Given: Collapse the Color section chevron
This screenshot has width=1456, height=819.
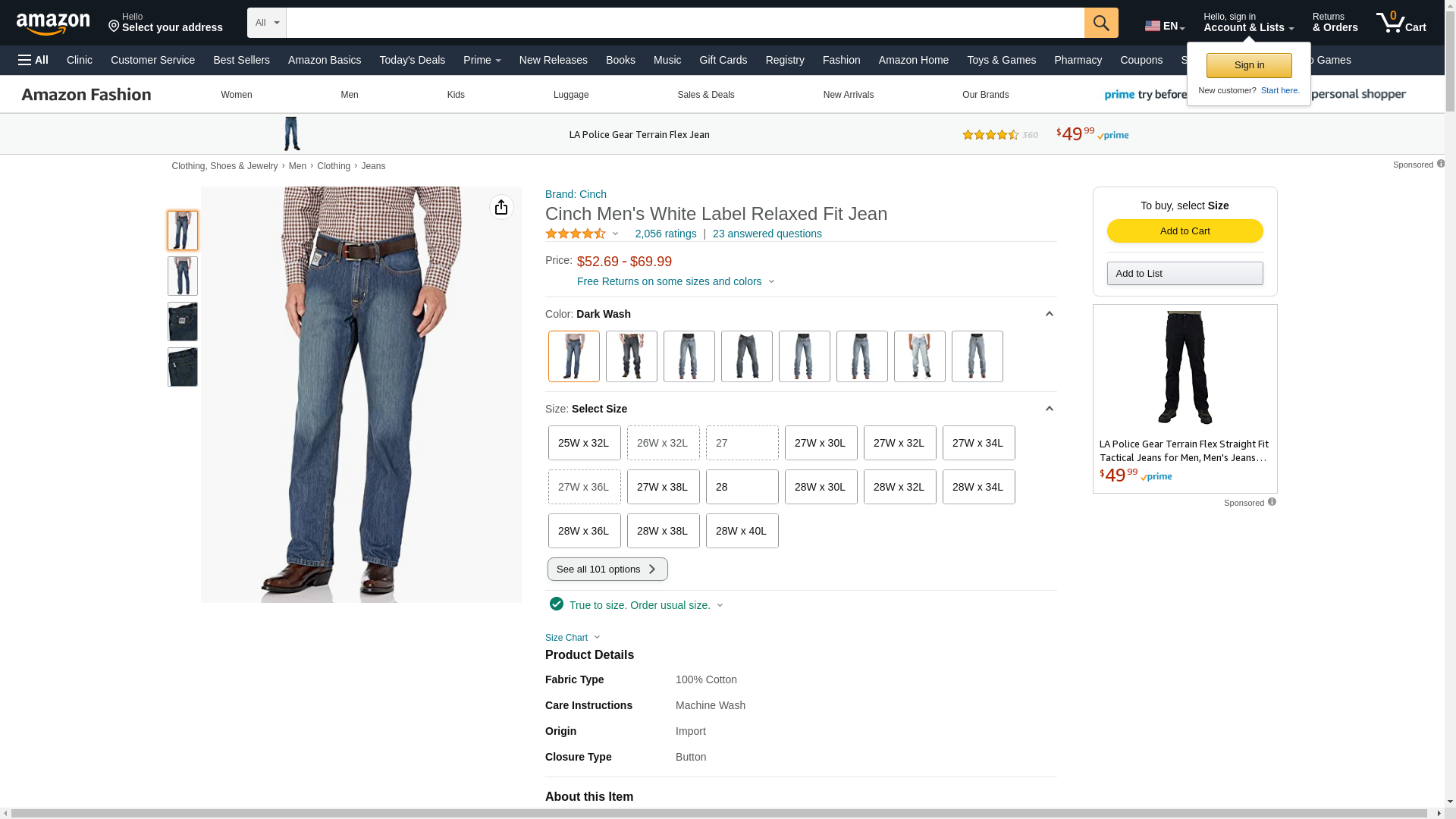Looking at the screenshot, I should coord(1049,314).
